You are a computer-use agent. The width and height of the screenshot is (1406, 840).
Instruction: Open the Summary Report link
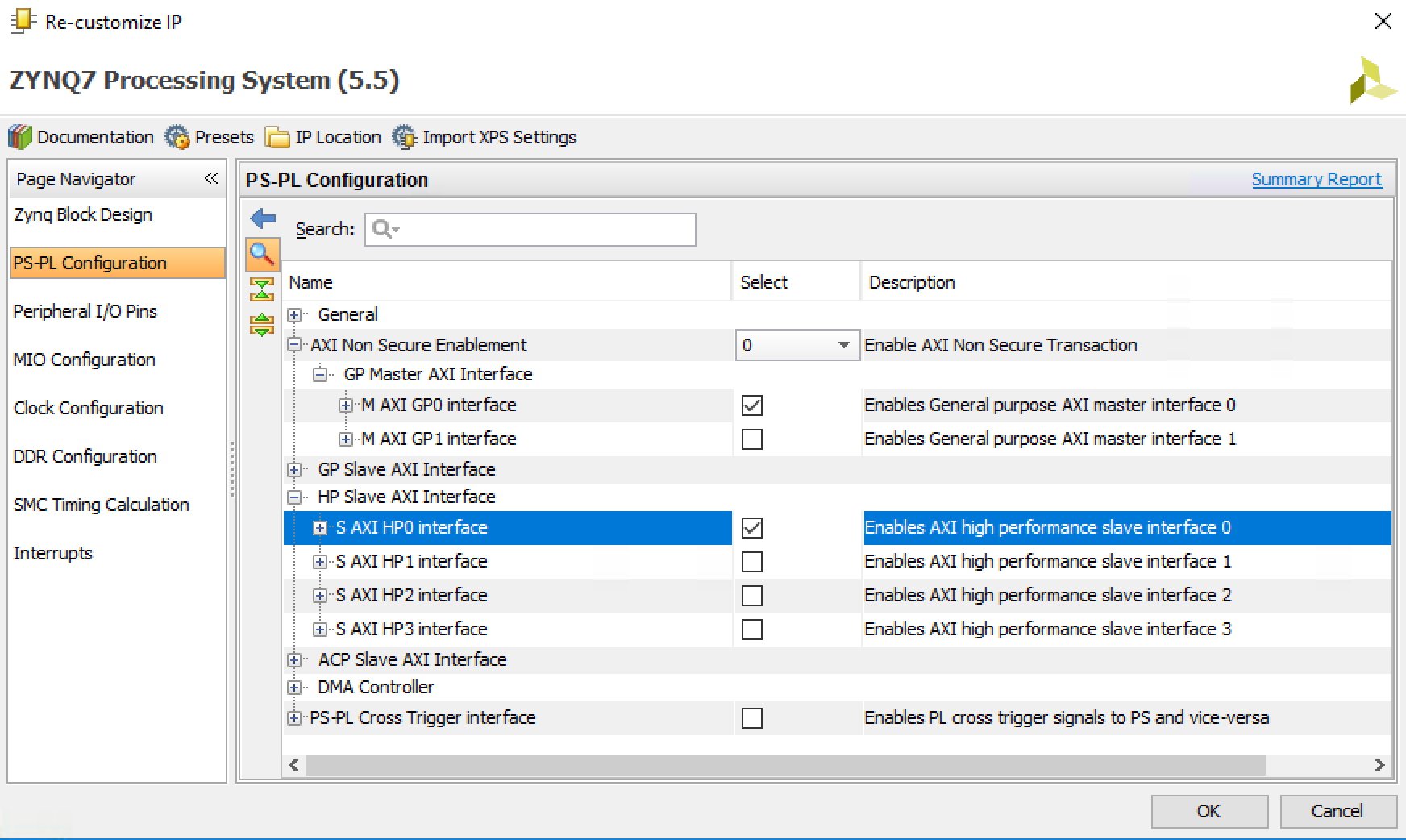coord(1317,180)
